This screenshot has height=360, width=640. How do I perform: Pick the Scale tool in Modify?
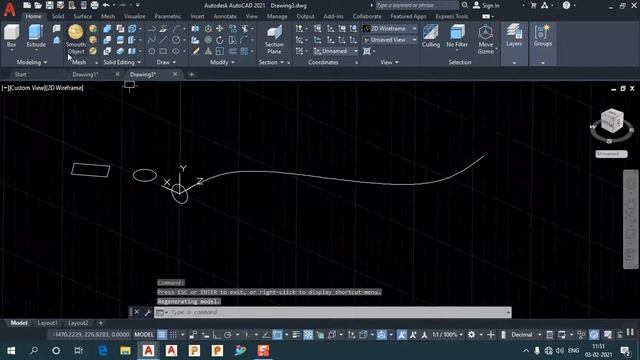tap(220, 51)
